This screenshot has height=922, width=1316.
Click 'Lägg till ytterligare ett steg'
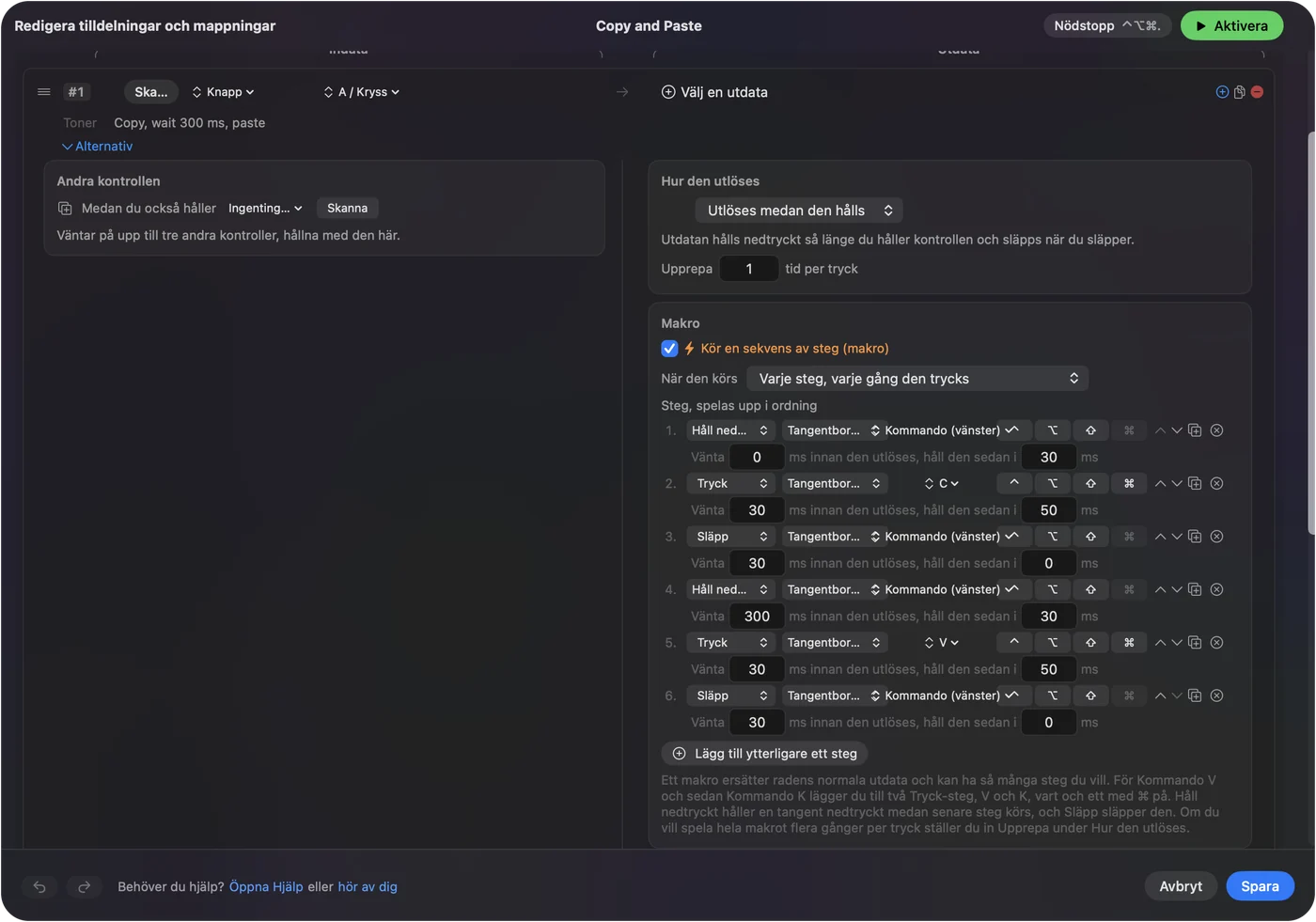pos(764,754)
